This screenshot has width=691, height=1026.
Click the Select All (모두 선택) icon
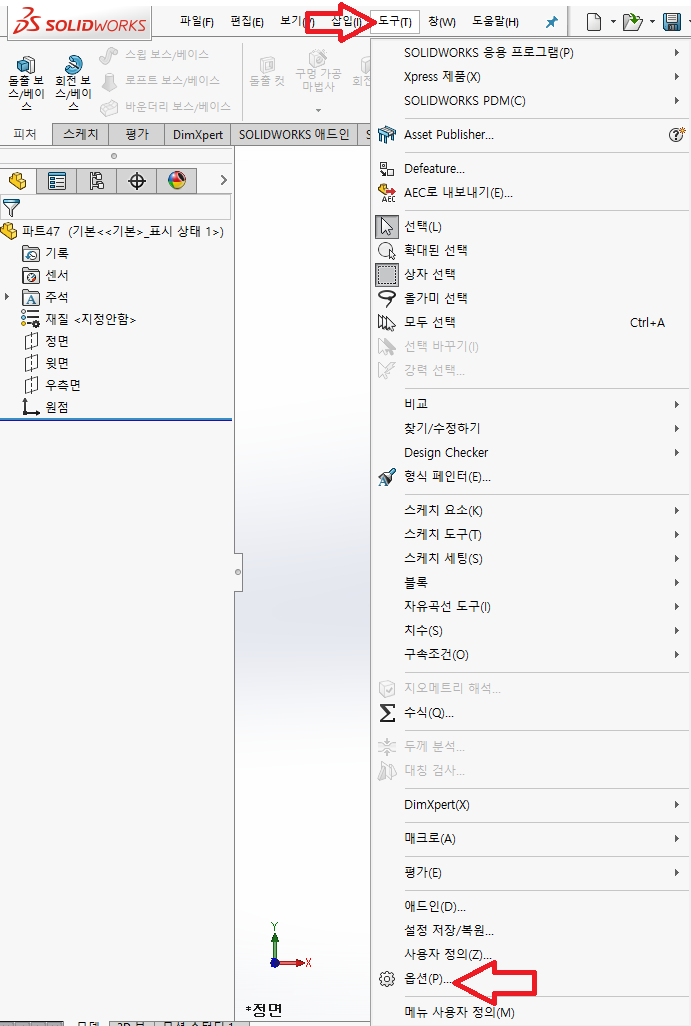click(x=387, y=323)
